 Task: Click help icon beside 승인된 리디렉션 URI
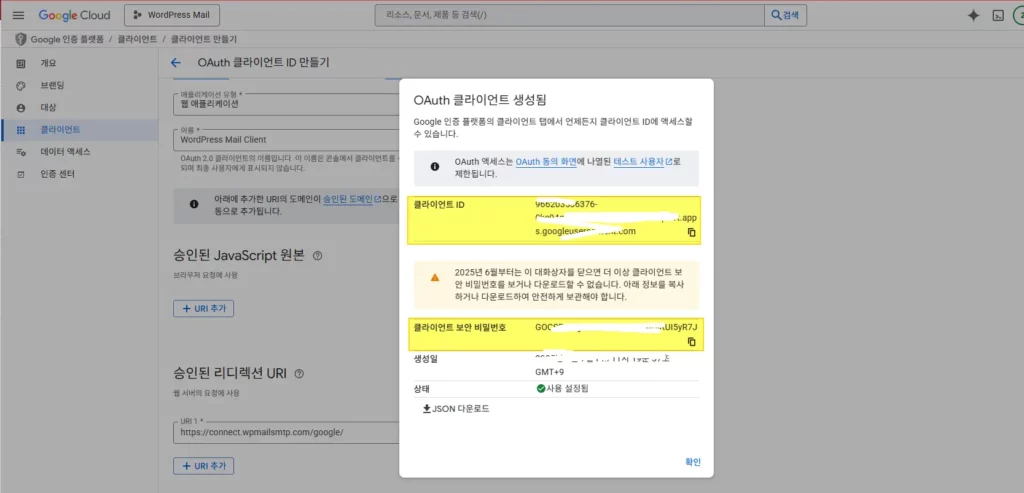(299, 374)
